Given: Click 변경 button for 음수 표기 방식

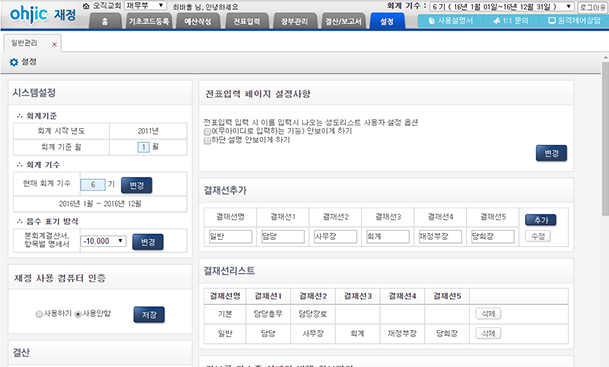Looking at the screenshot, I should click(148, 242).
